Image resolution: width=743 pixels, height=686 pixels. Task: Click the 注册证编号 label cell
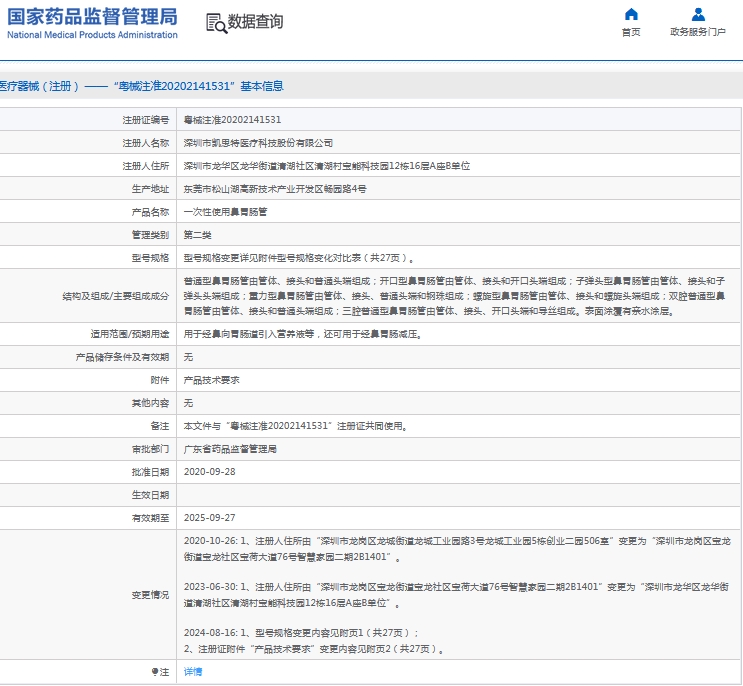coord(145,120)
